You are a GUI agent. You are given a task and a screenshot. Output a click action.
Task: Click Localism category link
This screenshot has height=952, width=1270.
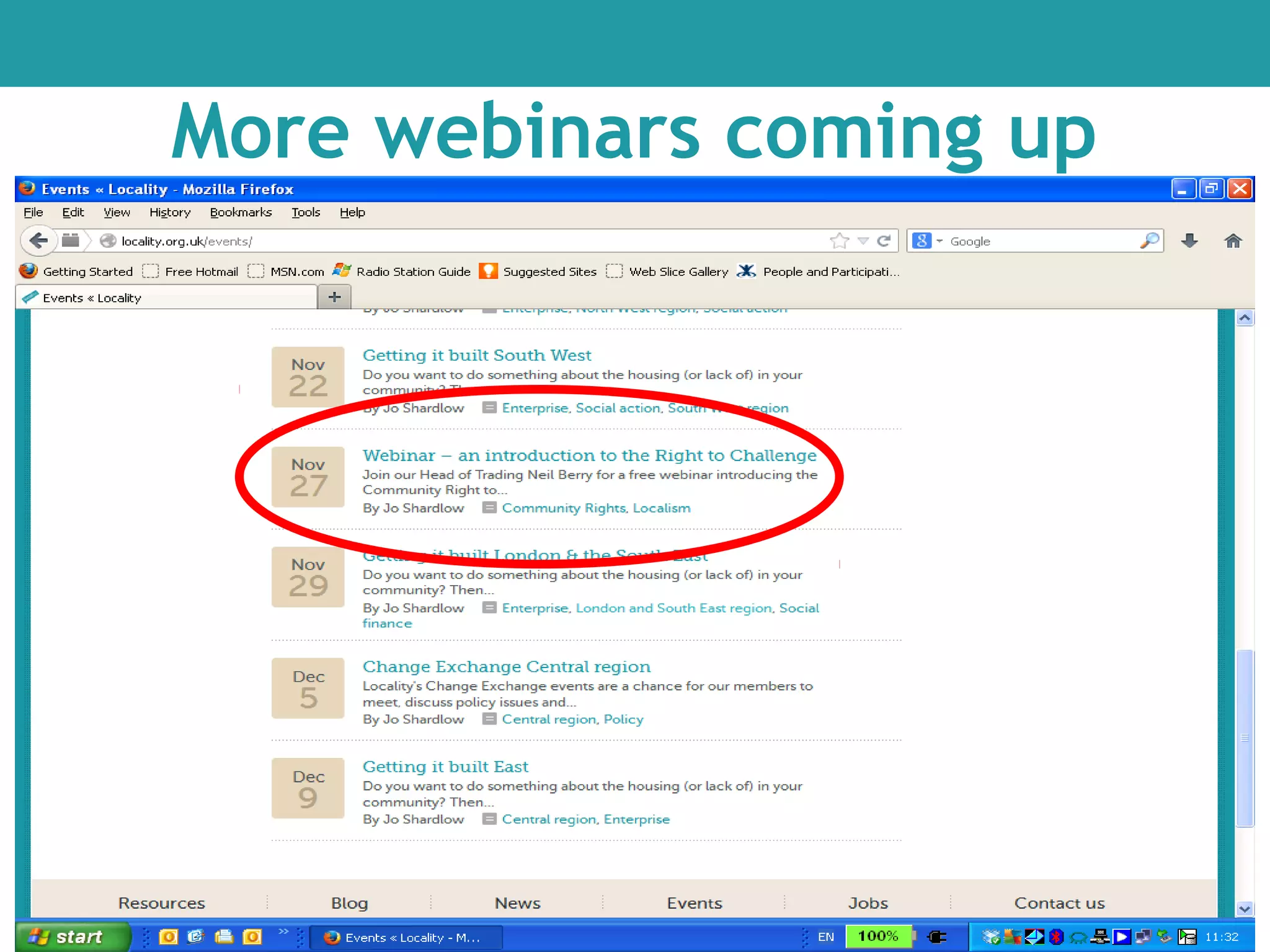click(662, 508)
